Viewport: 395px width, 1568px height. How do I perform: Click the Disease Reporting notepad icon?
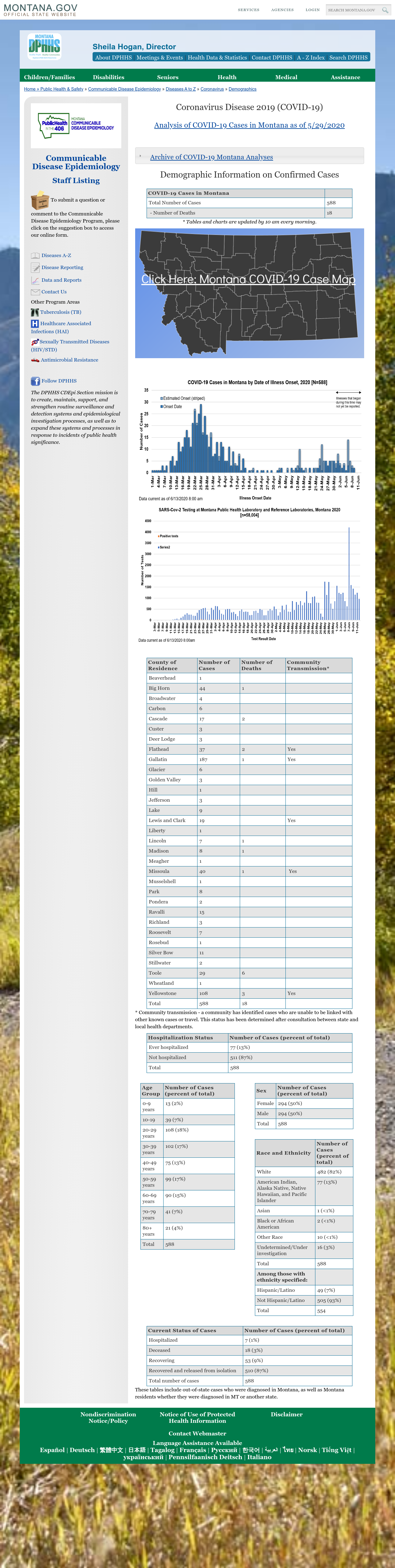[35, 268]
